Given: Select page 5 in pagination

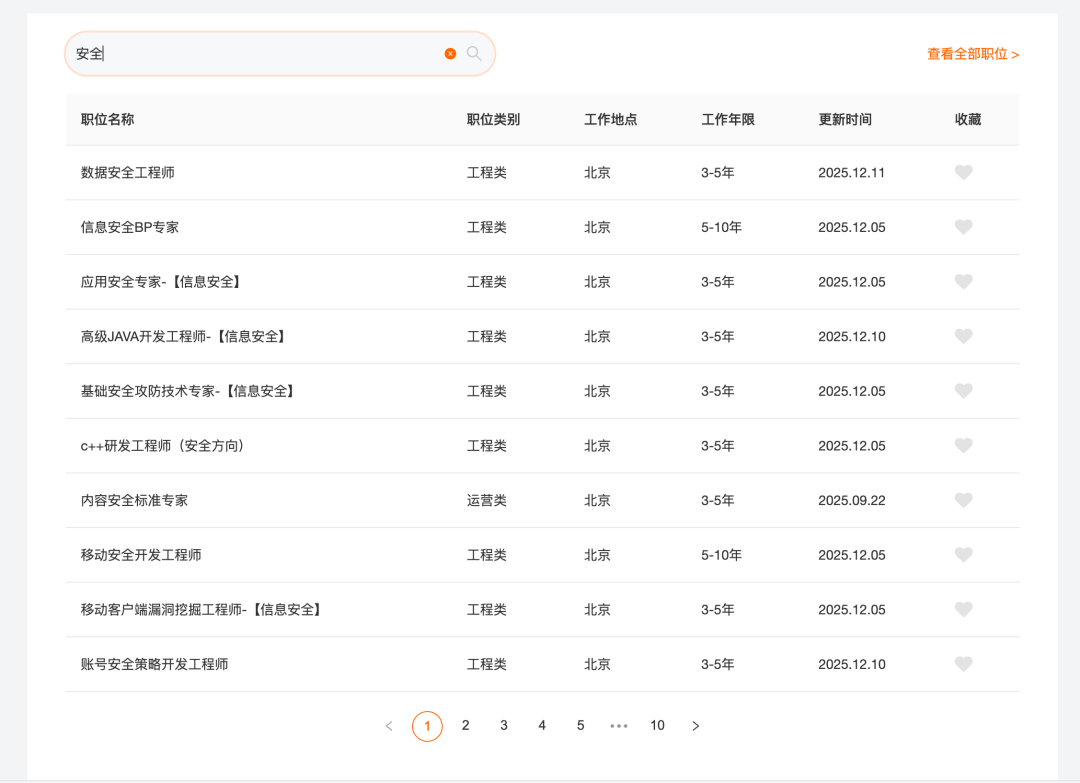Looking at the screenshot, I should (x=580, y=726).
